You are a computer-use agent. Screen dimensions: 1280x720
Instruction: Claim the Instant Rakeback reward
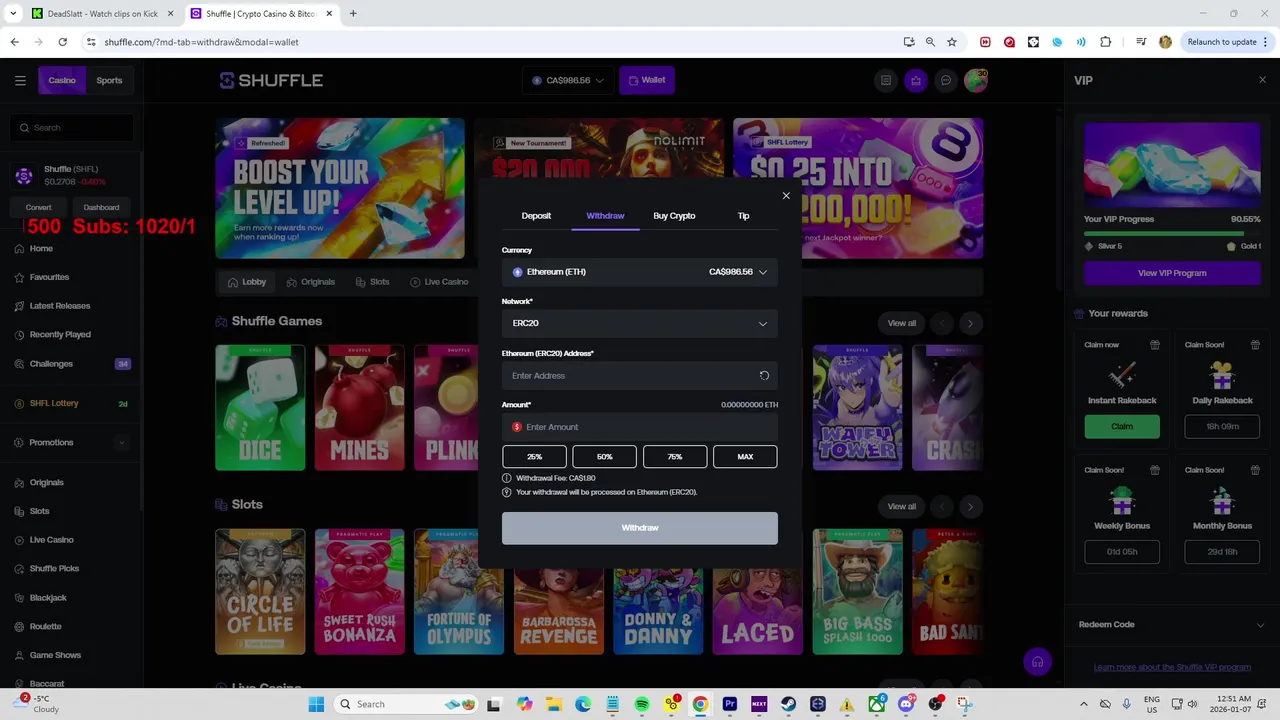click(x=1122, y=427)
